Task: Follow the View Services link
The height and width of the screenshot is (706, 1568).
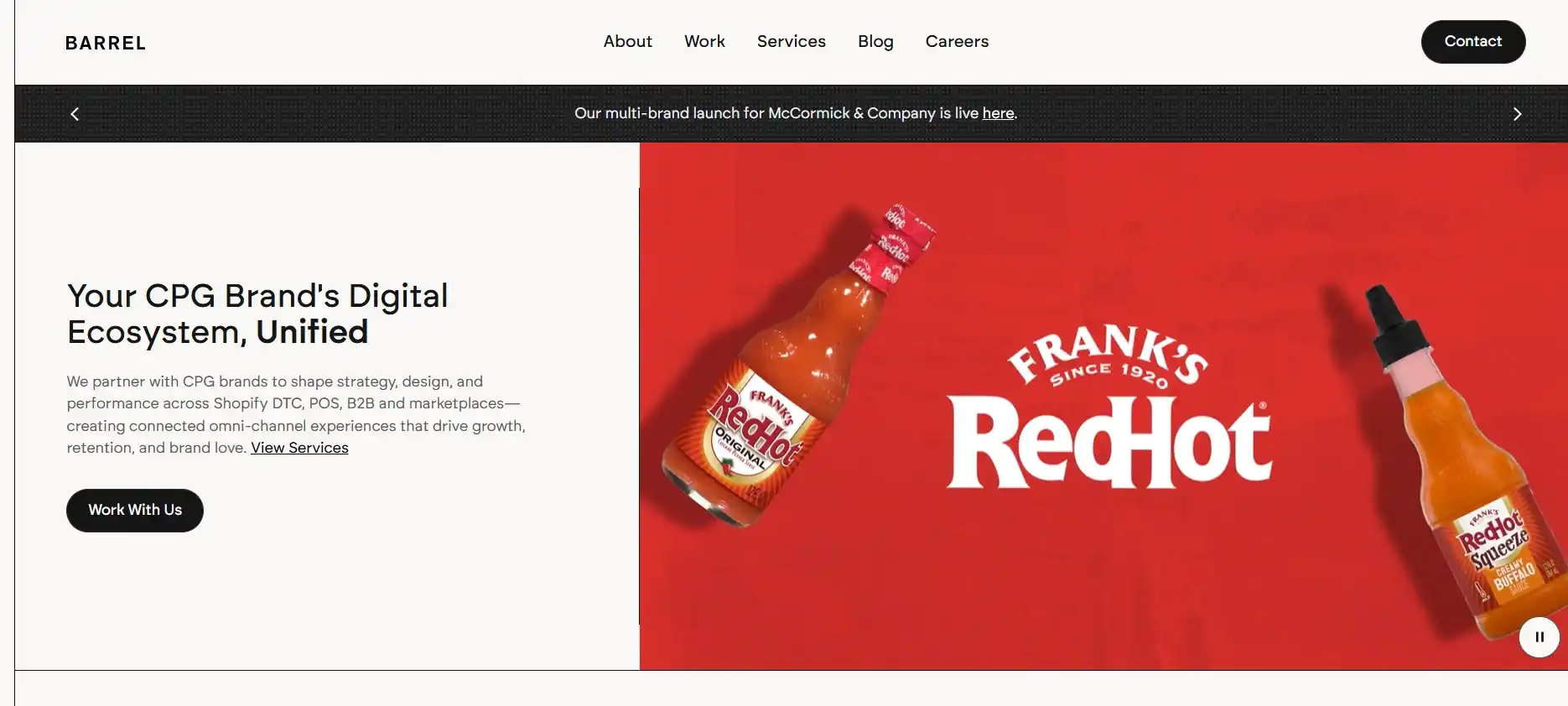Action: pos(299,448)
